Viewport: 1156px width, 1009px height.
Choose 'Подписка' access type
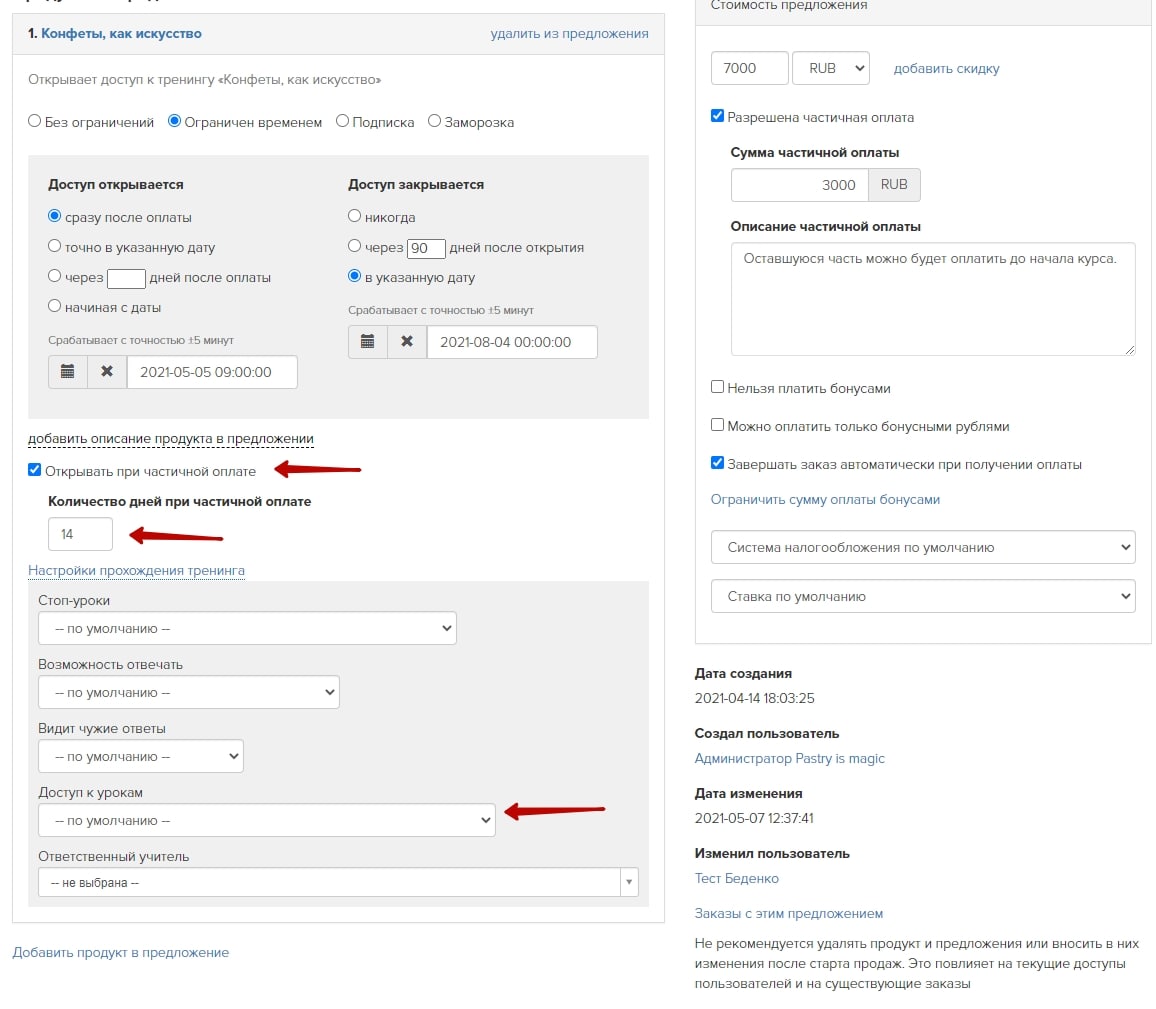click(342, 121)
